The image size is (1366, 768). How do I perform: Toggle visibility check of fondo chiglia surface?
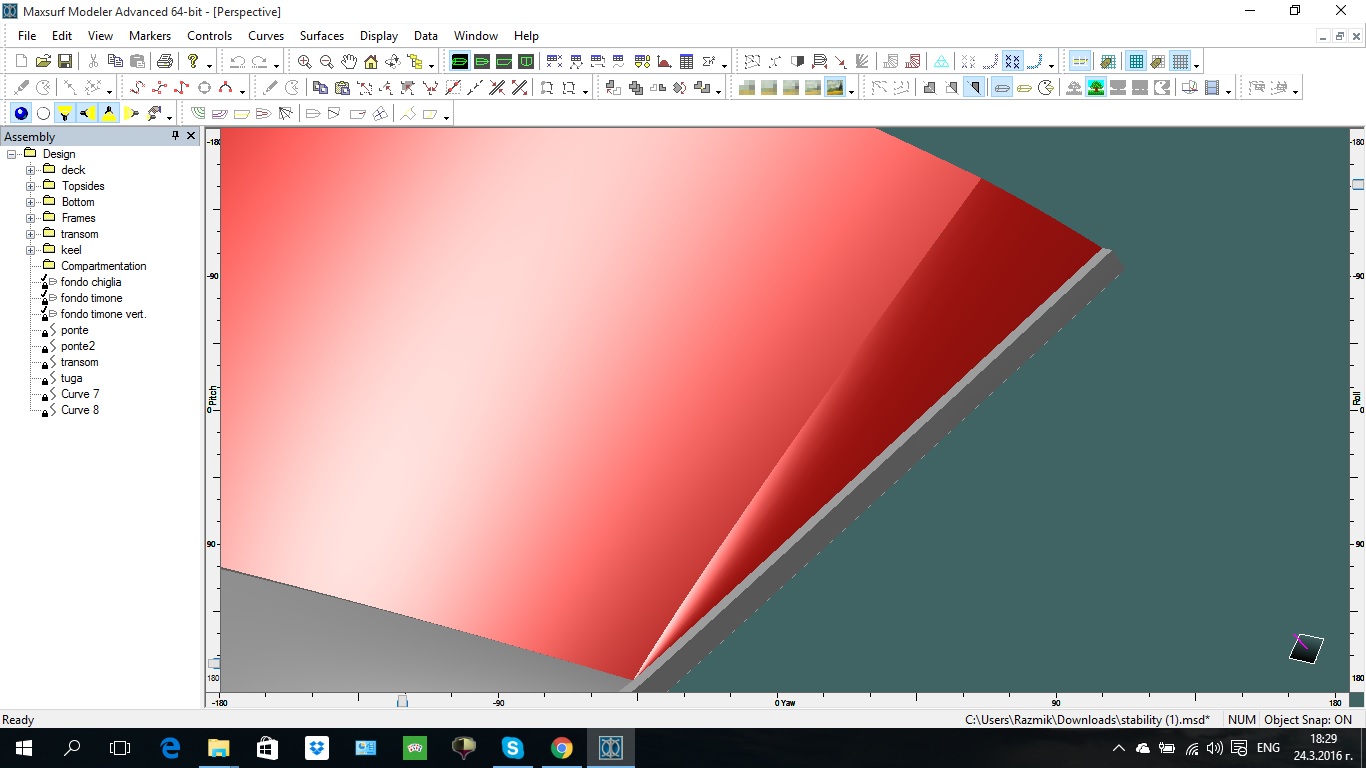point(45,281)
